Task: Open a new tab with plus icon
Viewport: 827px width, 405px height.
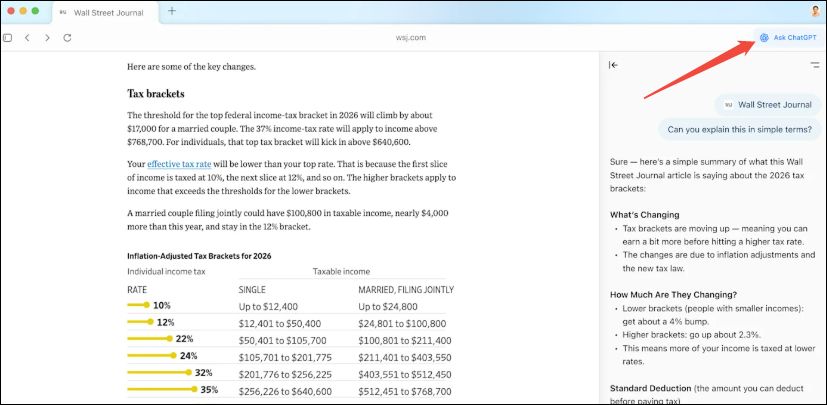Action: pos(172,11)
